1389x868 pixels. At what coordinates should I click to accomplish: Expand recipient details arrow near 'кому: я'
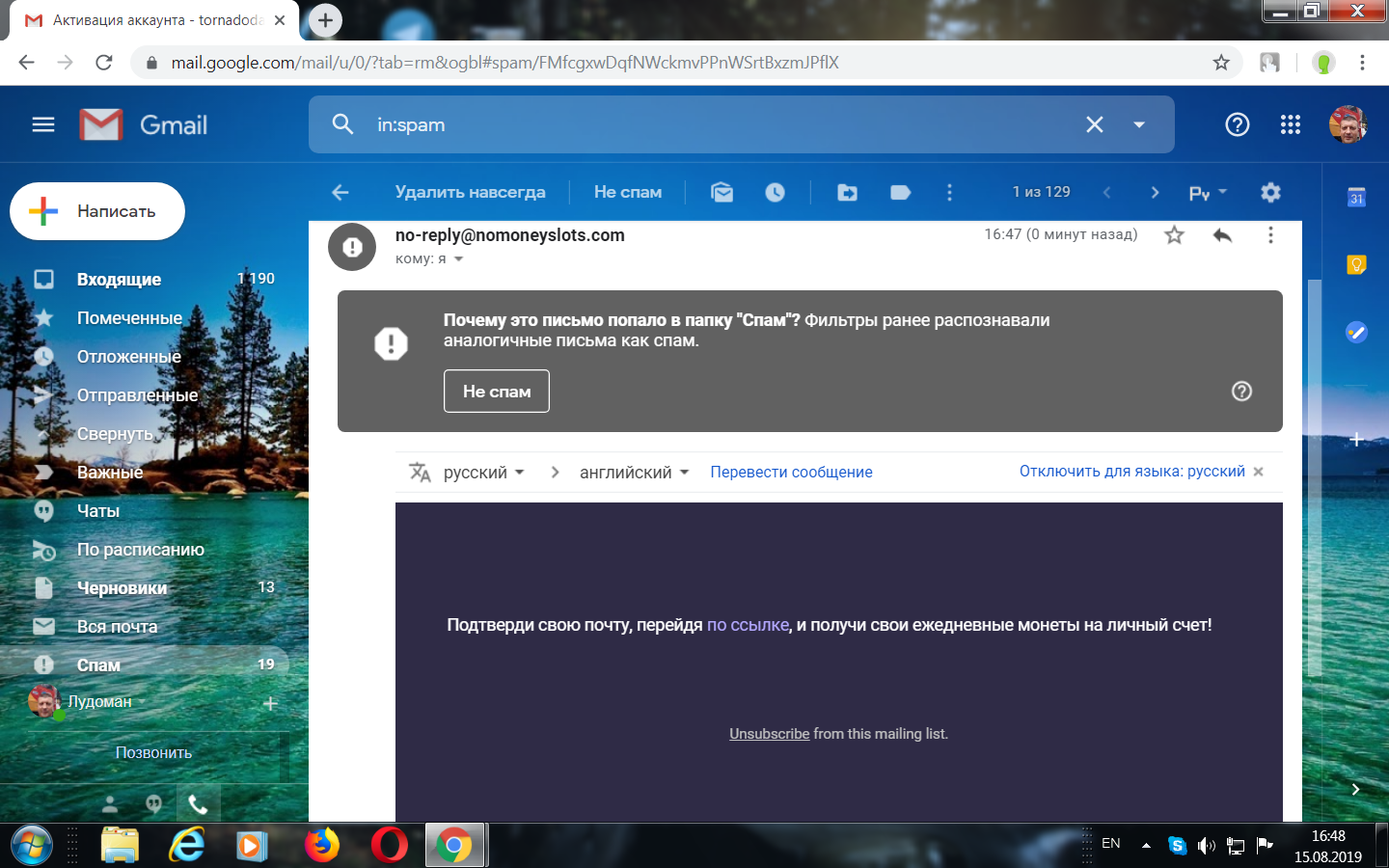tap(458, 258)
